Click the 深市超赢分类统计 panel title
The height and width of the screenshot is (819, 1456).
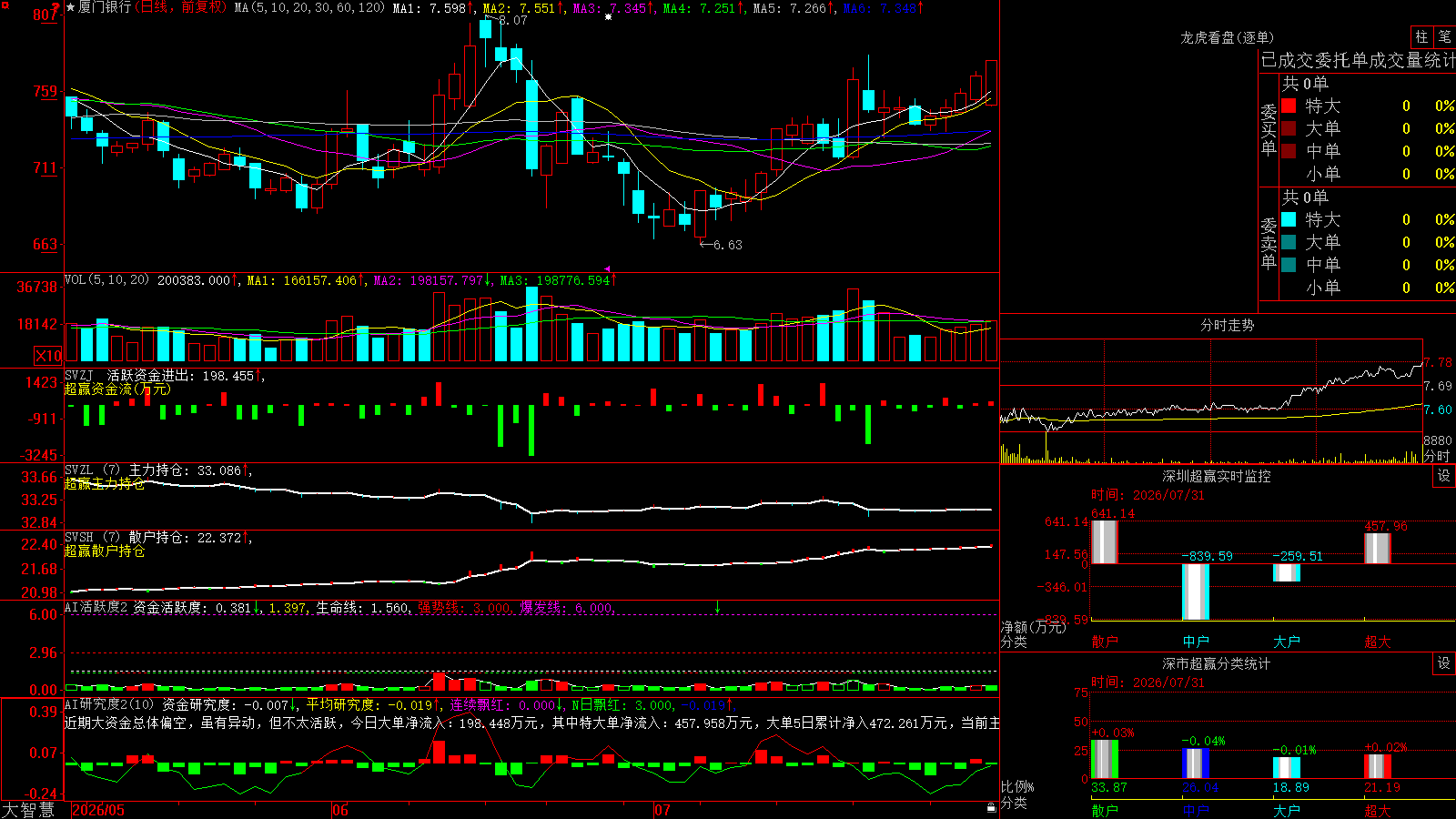tap(1217, 663)
